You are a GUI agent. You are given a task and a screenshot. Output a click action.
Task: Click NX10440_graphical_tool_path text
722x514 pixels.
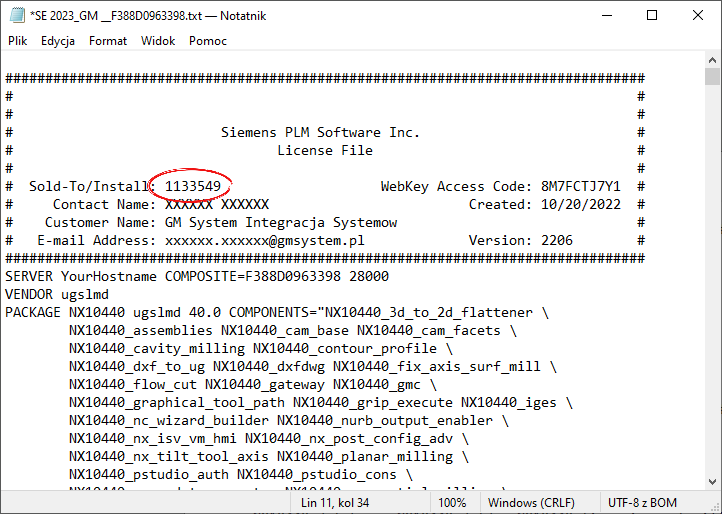click(177, 403)
